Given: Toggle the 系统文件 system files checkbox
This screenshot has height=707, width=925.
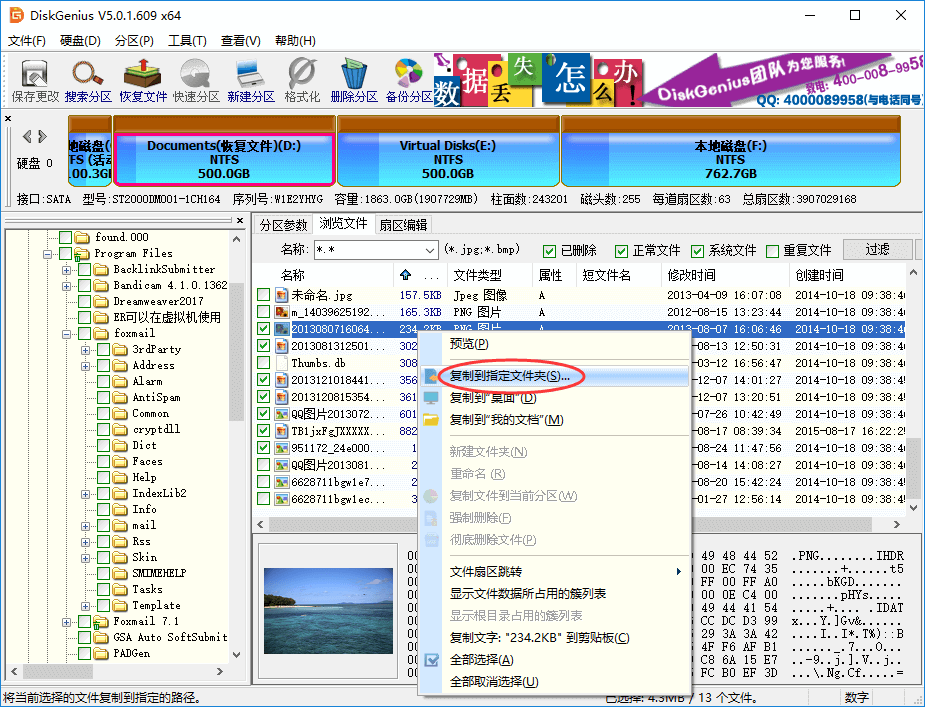Looking at the screenshot, I should (697, 251).
